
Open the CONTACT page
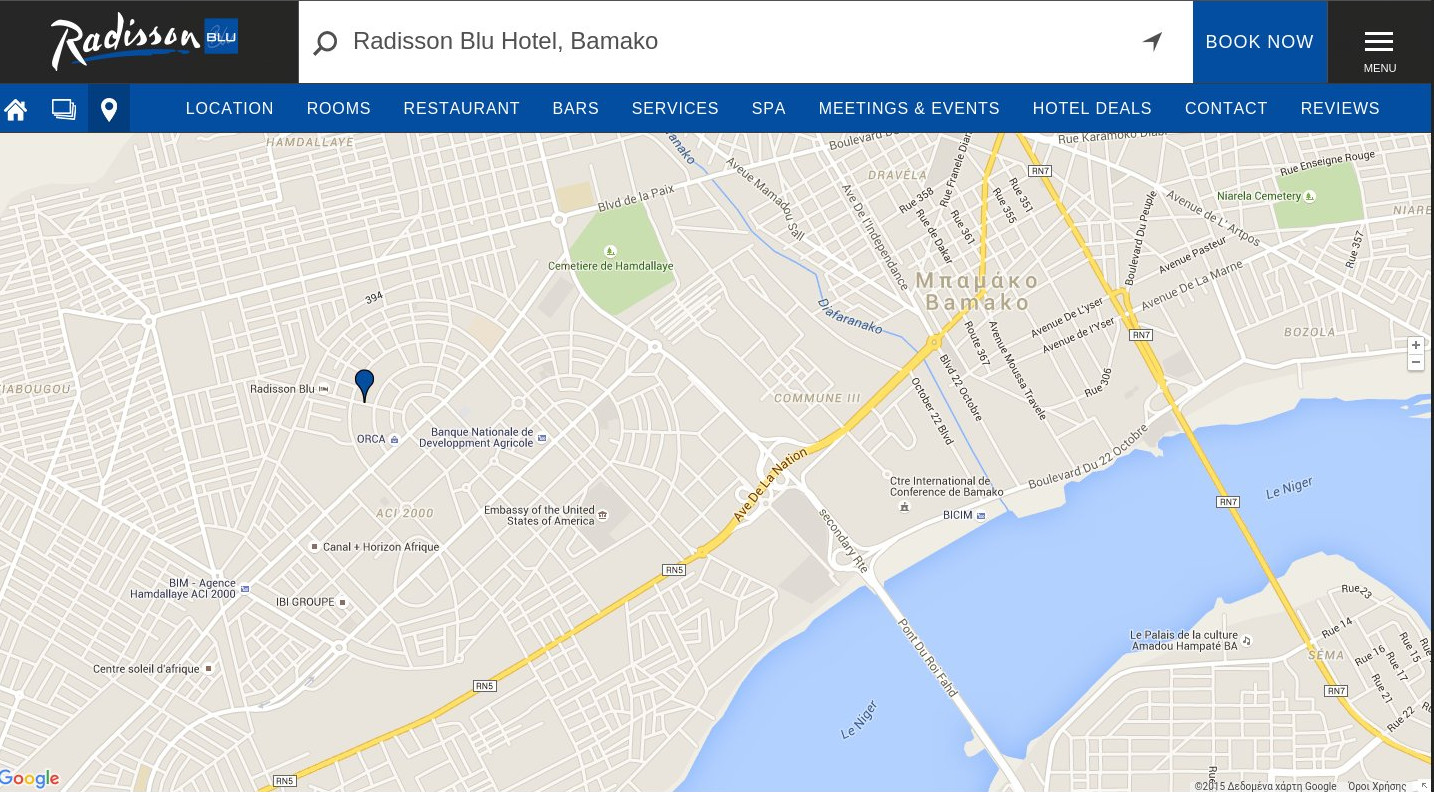coord(1226,109)
